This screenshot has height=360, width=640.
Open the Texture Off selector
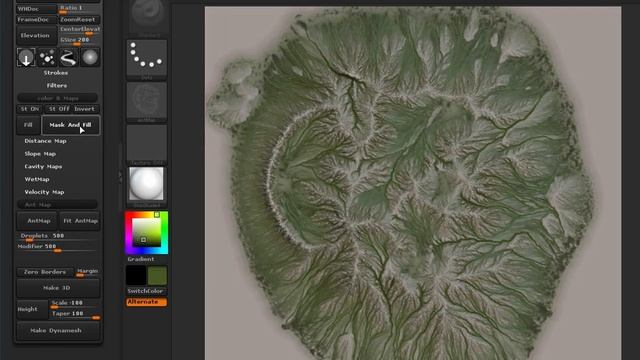click(x=147, y=143)
